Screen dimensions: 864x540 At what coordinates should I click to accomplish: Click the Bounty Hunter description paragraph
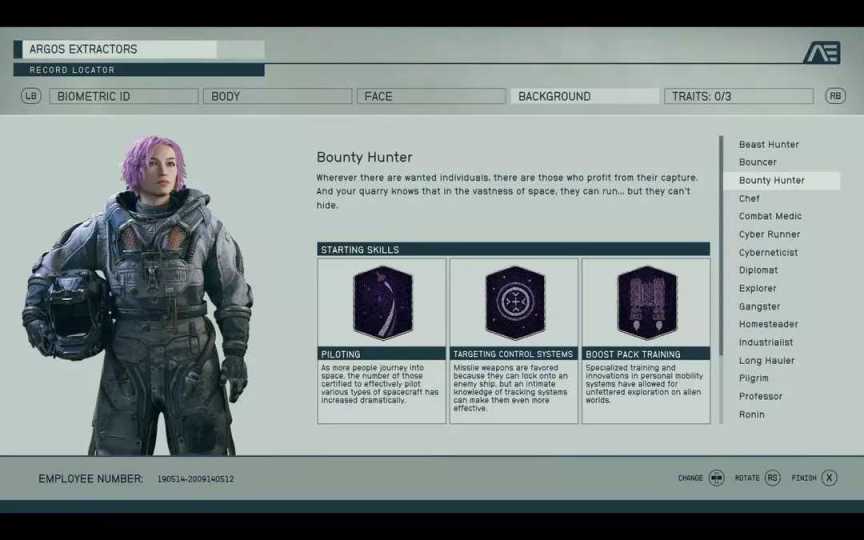point(507,191)
